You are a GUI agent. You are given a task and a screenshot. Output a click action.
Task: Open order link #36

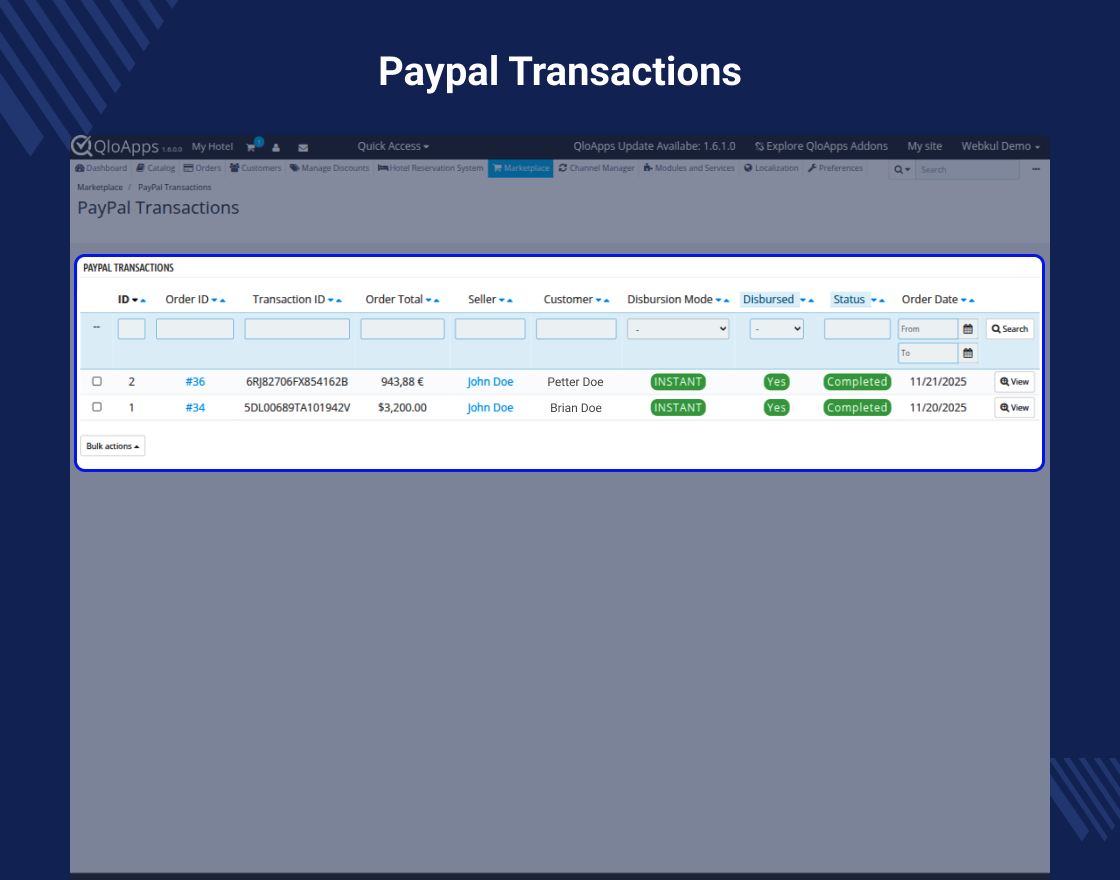(x=195, y=381)
